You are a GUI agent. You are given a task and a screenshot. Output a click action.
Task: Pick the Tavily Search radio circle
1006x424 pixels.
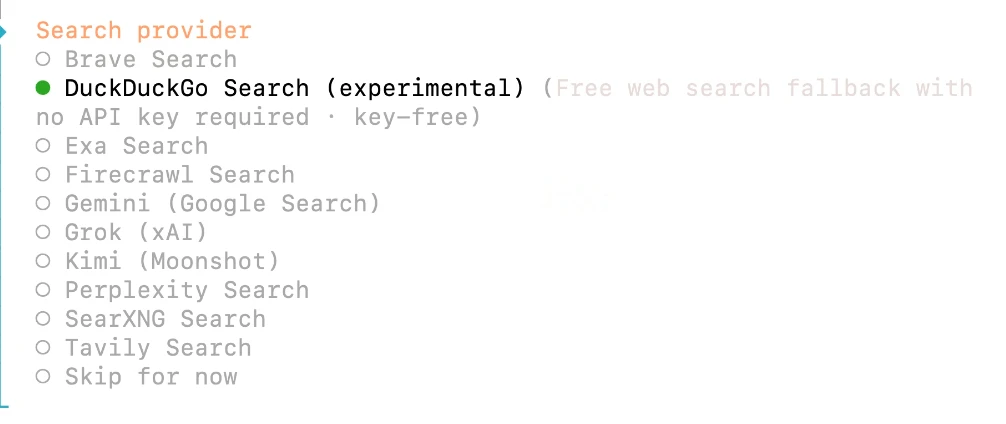[43, 348]
